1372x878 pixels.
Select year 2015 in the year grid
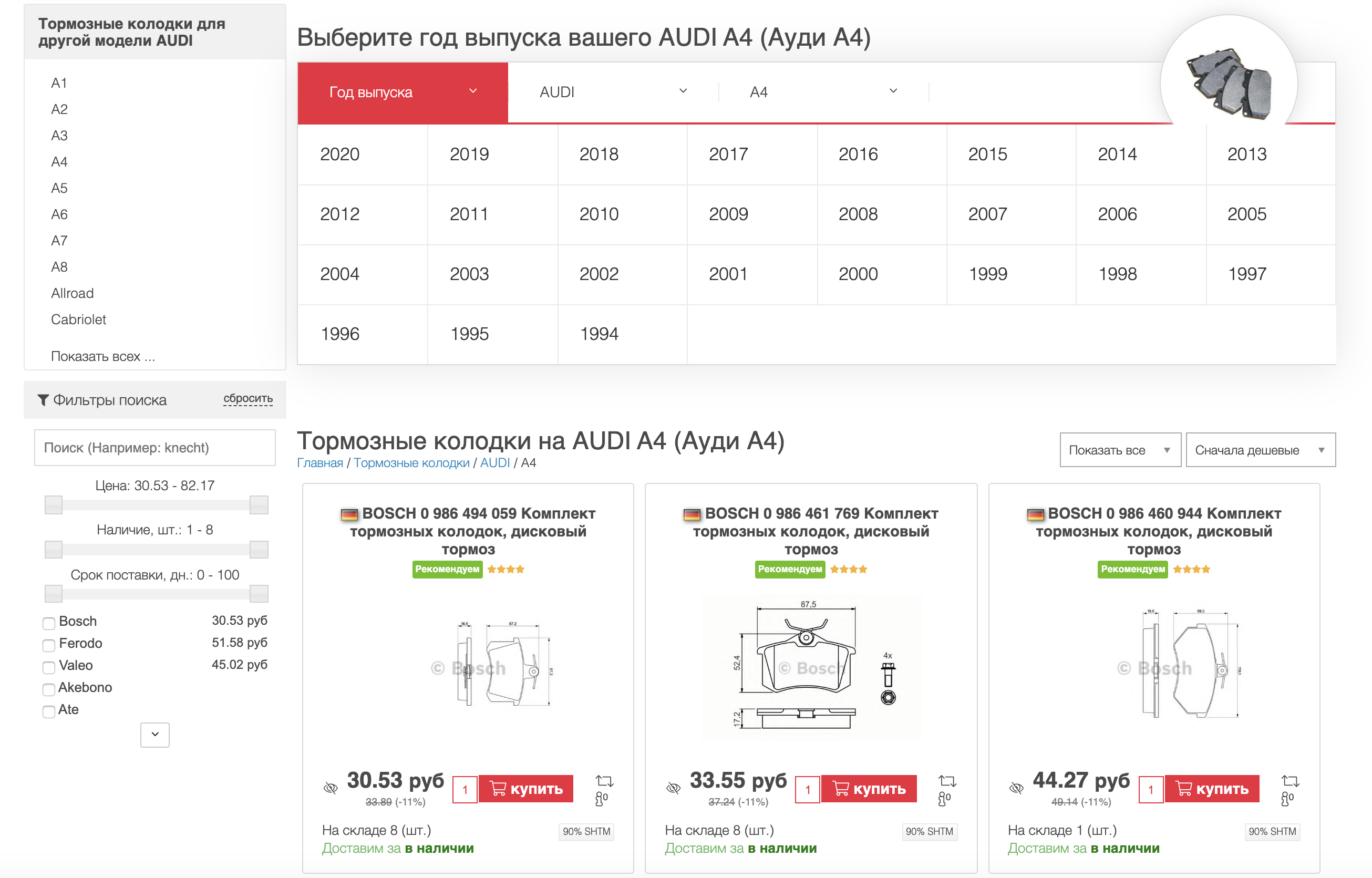click(x=987, y=154)
